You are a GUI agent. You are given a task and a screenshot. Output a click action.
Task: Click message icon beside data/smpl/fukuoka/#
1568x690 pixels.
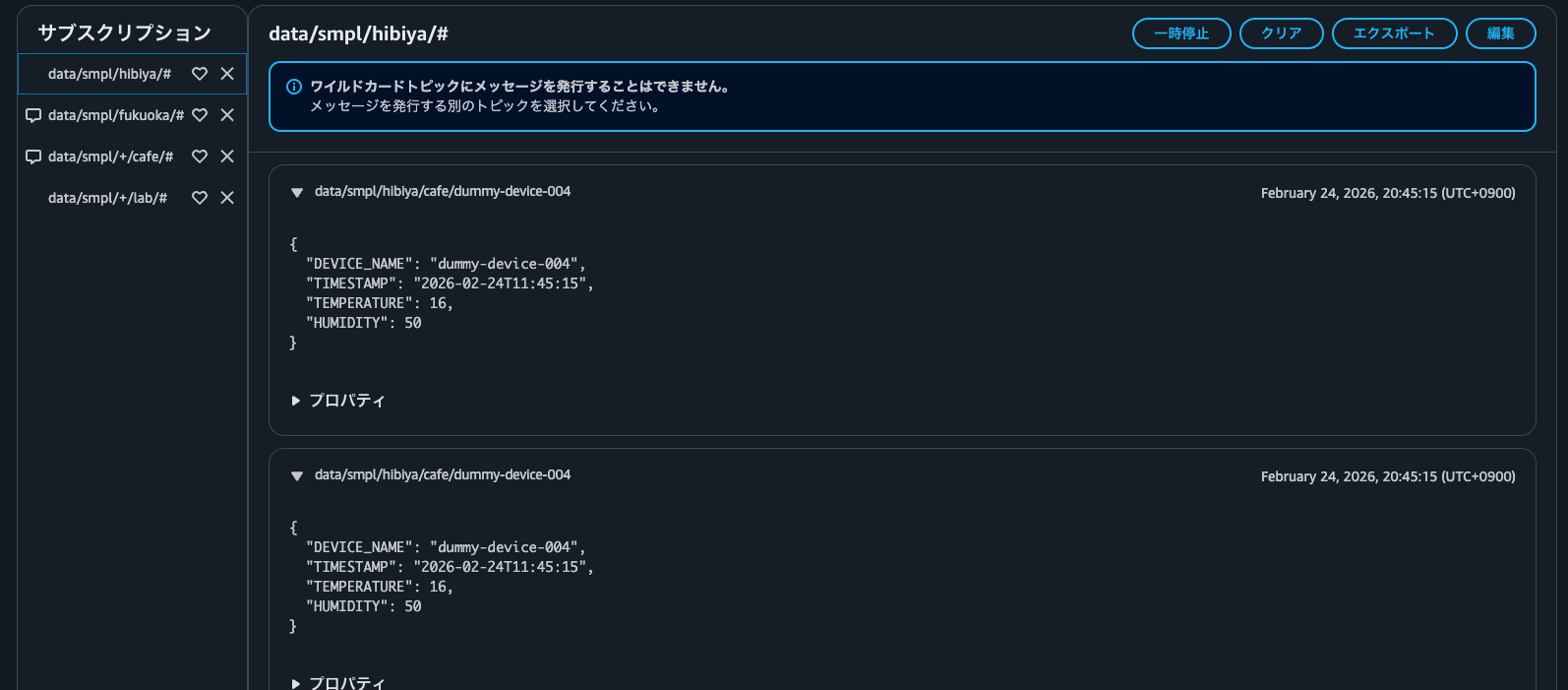pos(33,115)
